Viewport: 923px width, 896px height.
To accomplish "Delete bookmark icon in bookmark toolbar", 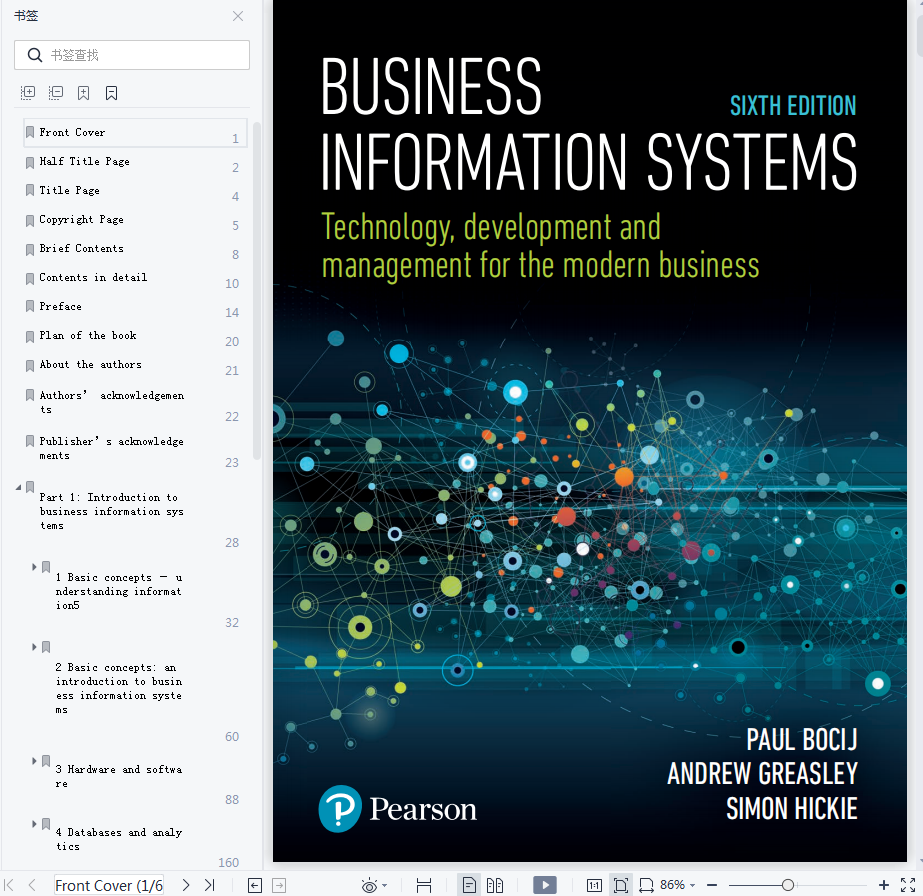I will (x=111, y=92).
